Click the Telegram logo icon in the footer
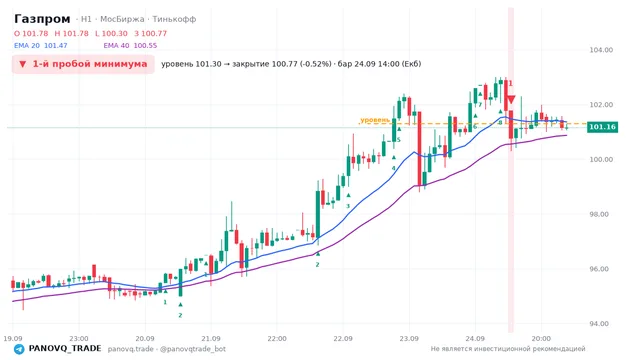The height and width of the screenshot is (360, 640). [19, 349]
